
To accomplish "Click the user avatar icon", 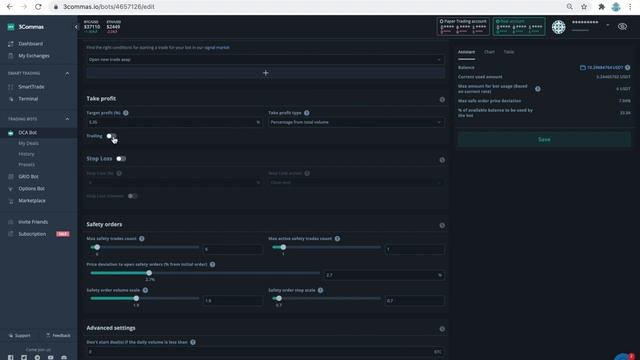I will pos(558,27).
